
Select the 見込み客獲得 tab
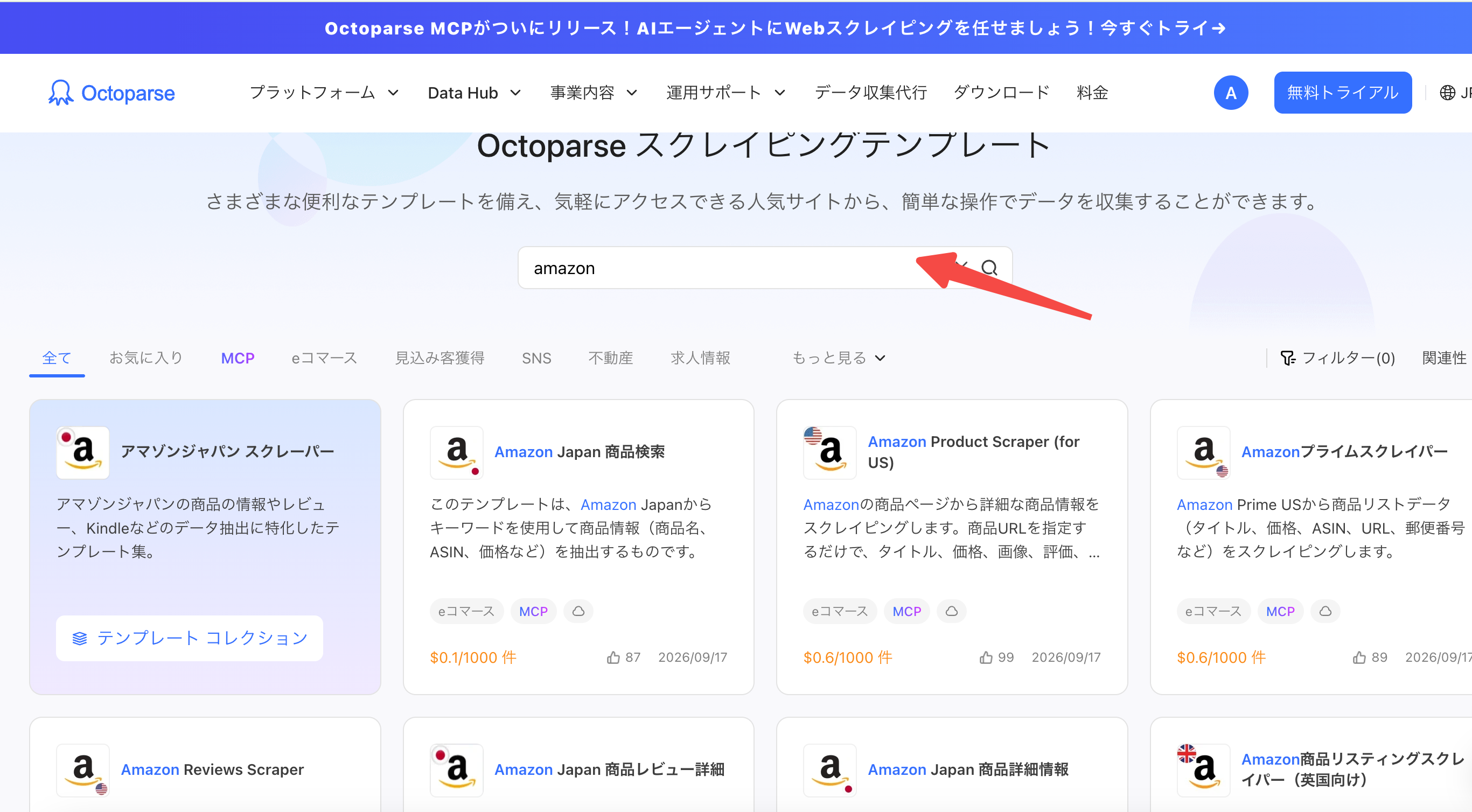[x=439, y=358]
